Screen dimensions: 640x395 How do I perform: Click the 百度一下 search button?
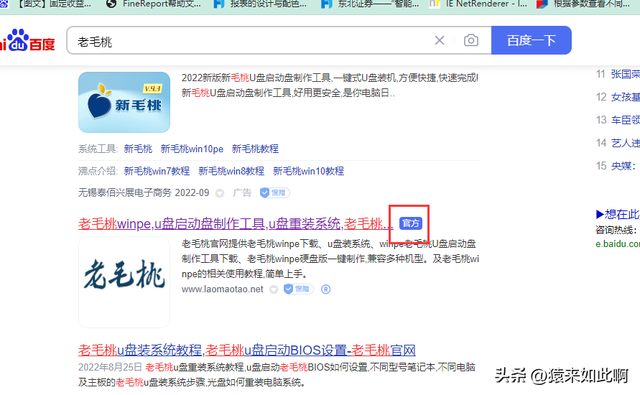pos(531,40)
